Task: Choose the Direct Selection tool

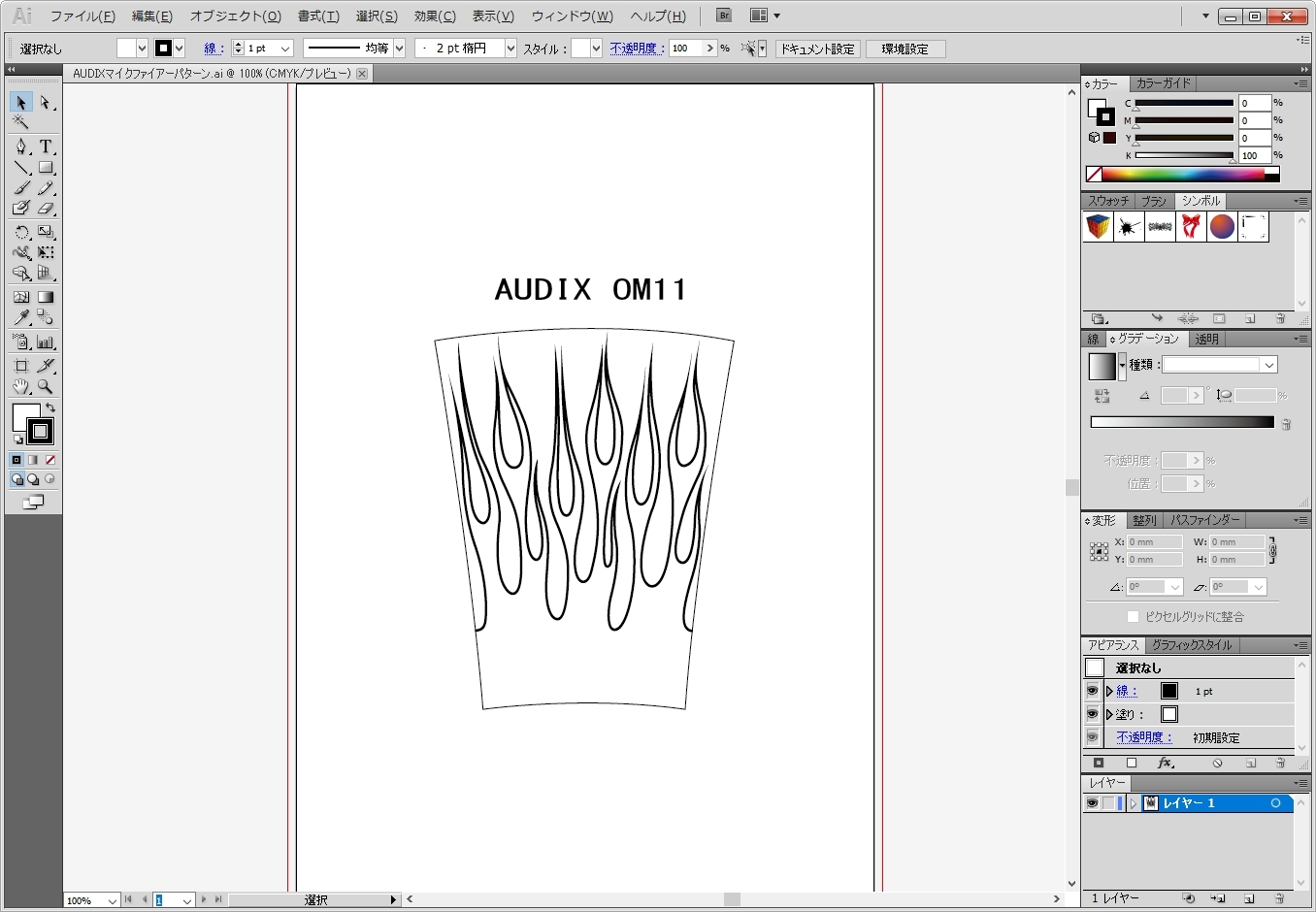Action: tap(45, 103)
